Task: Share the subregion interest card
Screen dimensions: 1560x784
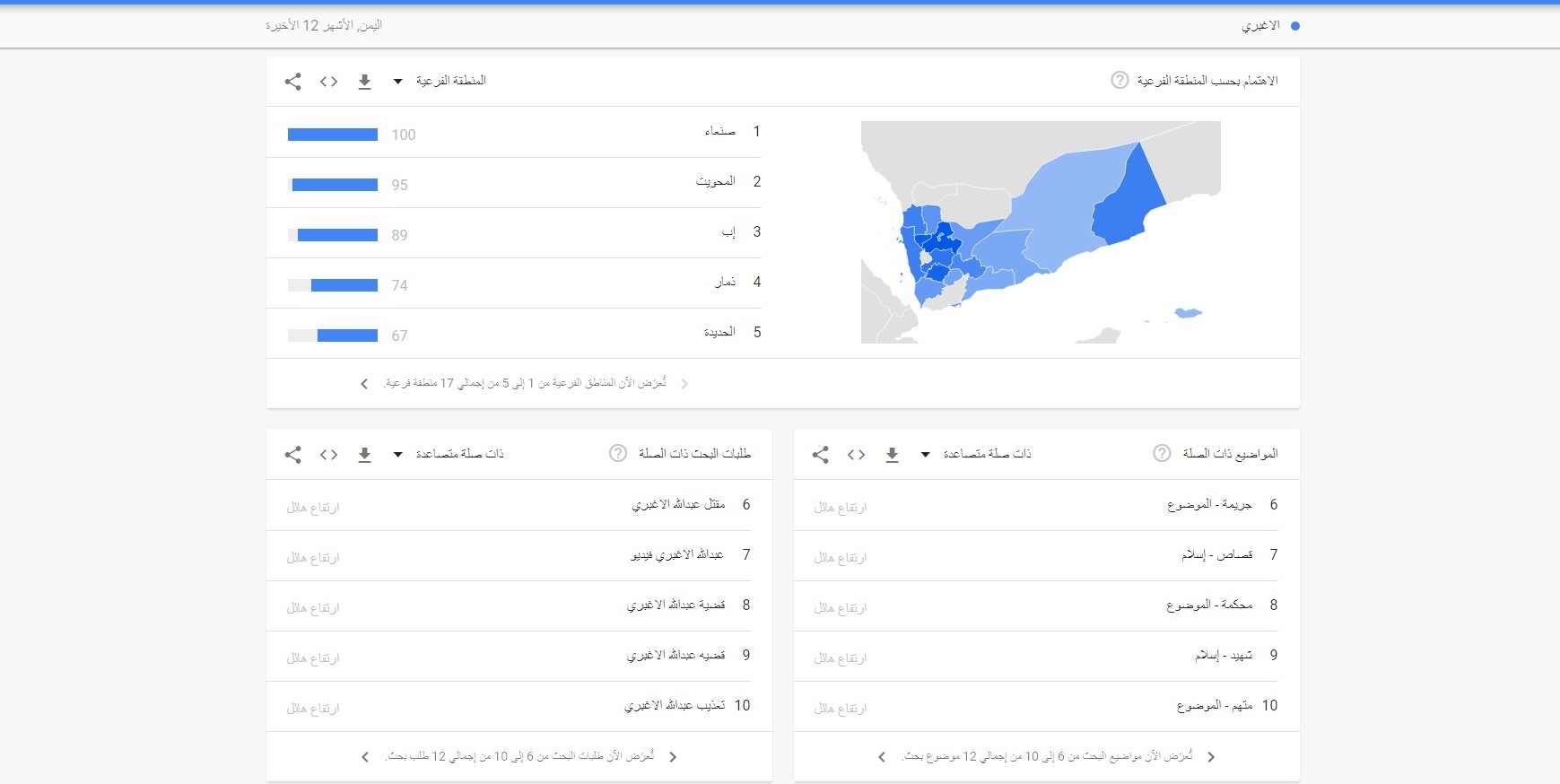Action: (292, 82)
